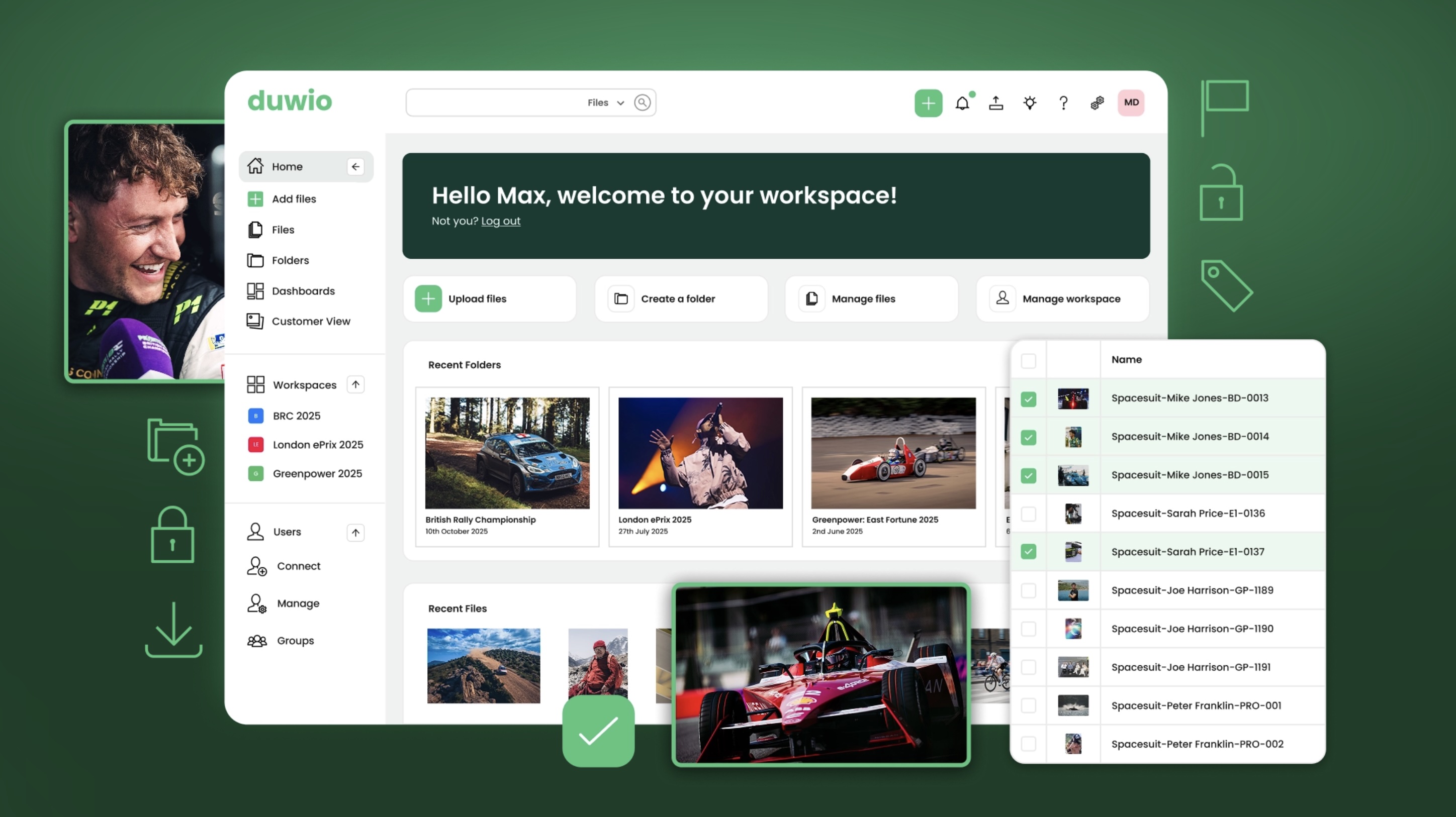Log out using the Log out link
Image resolution: width=1456 pixels, height=817 pixels.
click(500, 221)
